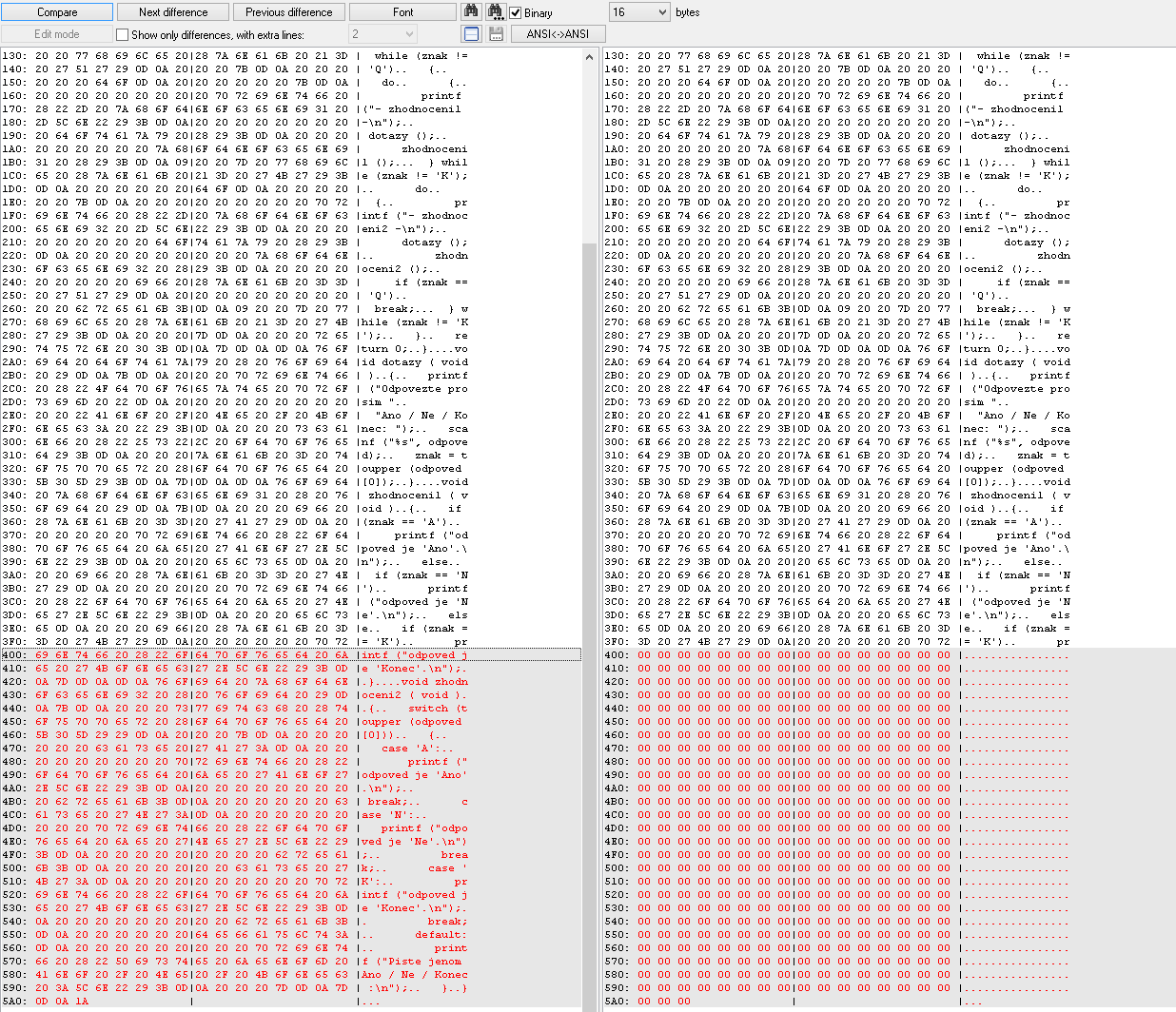Image resolution: width=1176 pixels, height=1012 pixels.
Task: Click the left pane scrollbar up arrow
Action: [x=590, y=56]
